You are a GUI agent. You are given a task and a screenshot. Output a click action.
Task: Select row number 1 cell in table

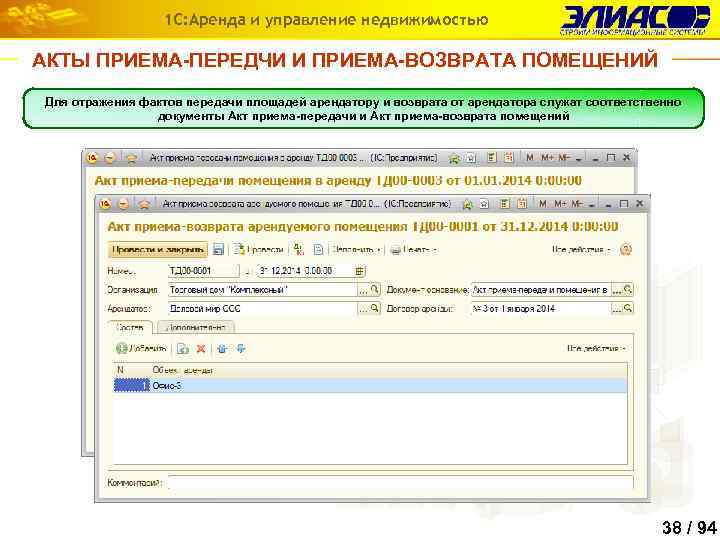click(132, 386)
